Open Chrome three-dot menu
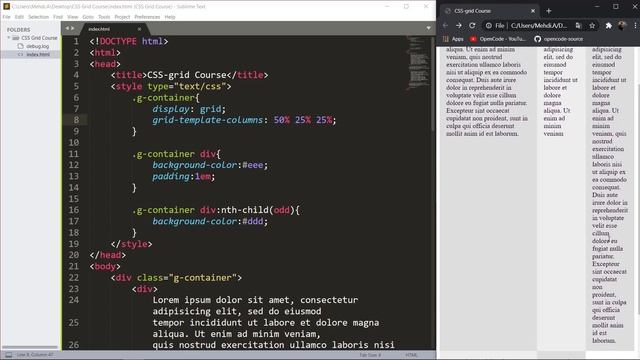Image resolution: width=640 pixels, height=360 pixels. [635, 25]
